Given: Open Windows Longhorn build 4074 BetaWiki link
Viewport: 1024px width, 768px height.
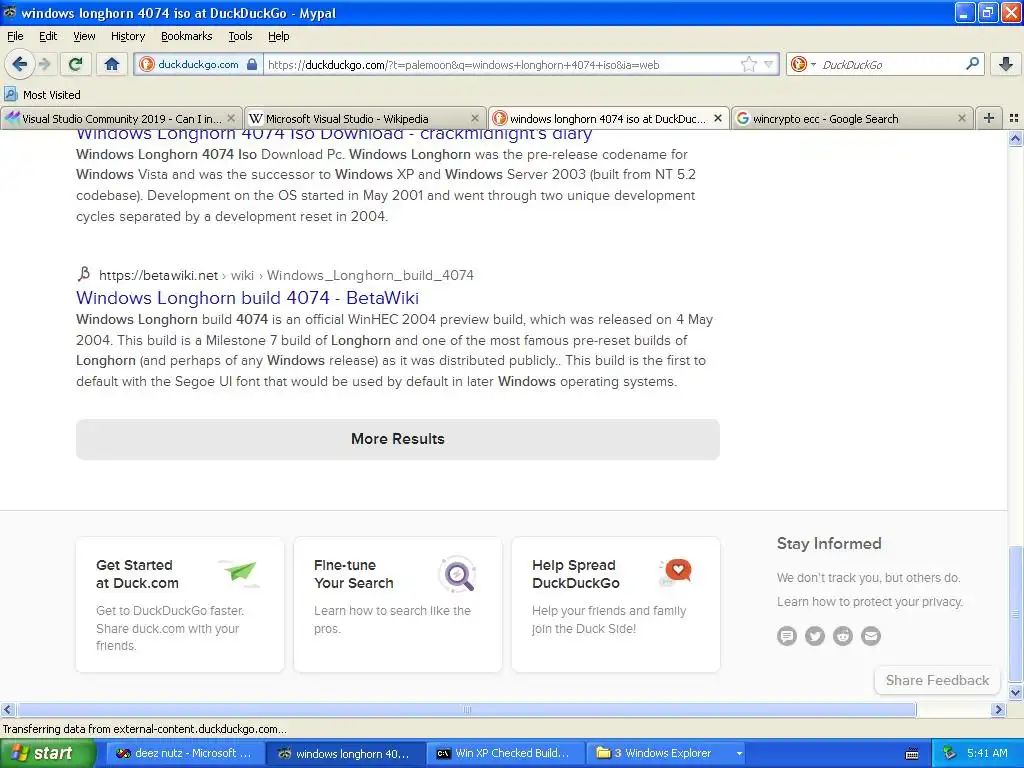Looking at the screenshot, I should click(x=247, y=298).
